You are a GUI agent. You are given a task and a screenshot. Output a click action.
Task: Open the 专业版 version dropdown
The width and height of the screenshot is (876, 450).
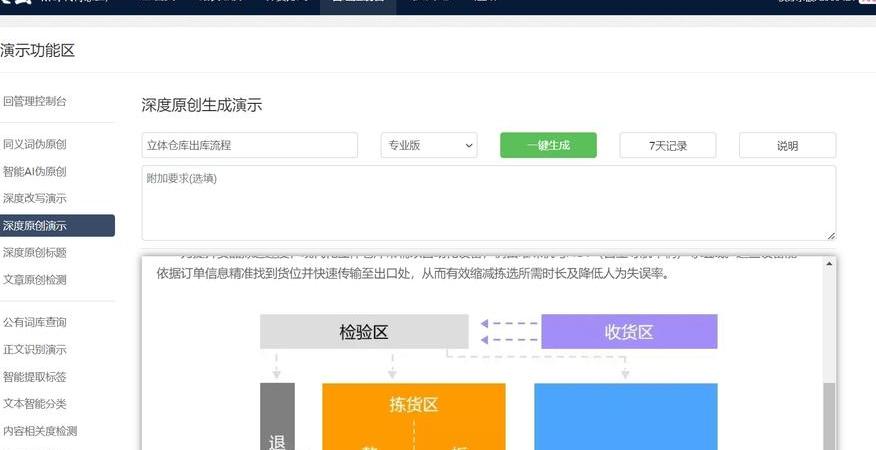point(429,145)
